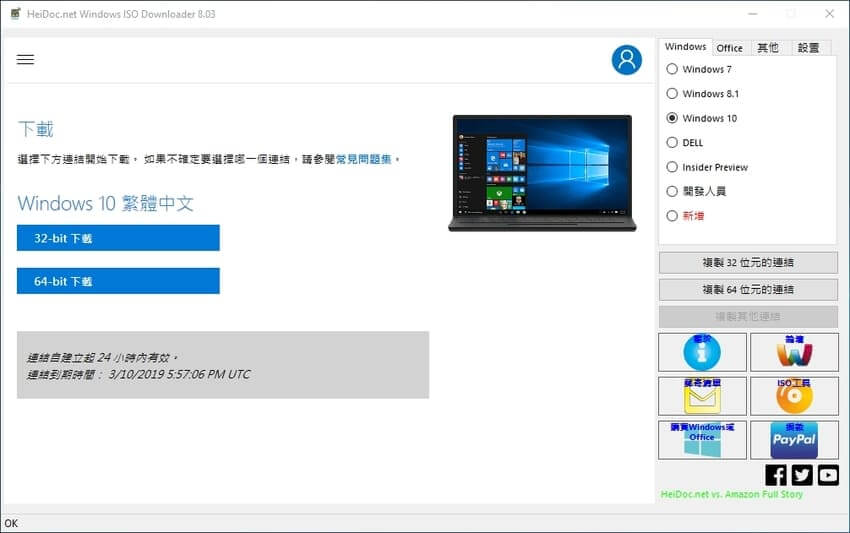Select the red 新增 radio button

[672, 216]
